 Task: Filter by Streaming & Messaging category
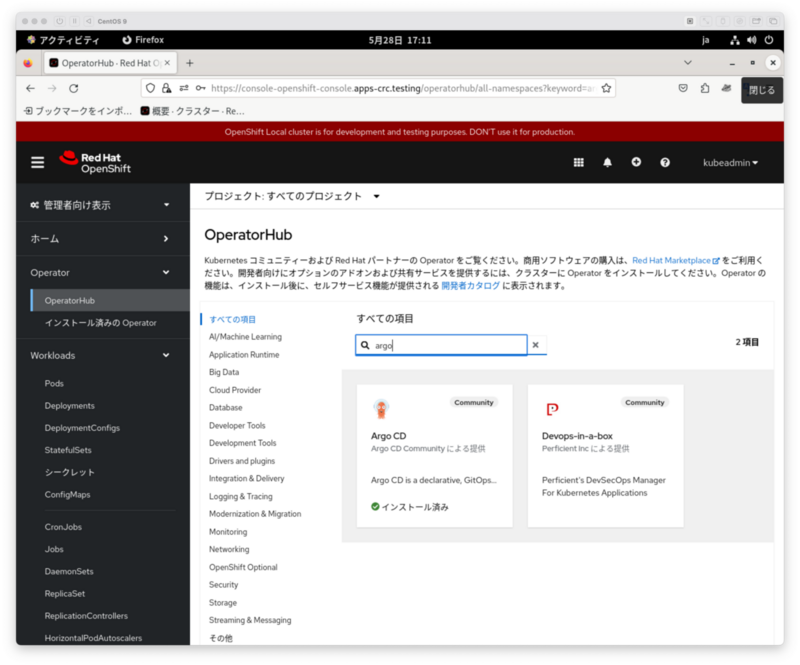coord(250,620)
